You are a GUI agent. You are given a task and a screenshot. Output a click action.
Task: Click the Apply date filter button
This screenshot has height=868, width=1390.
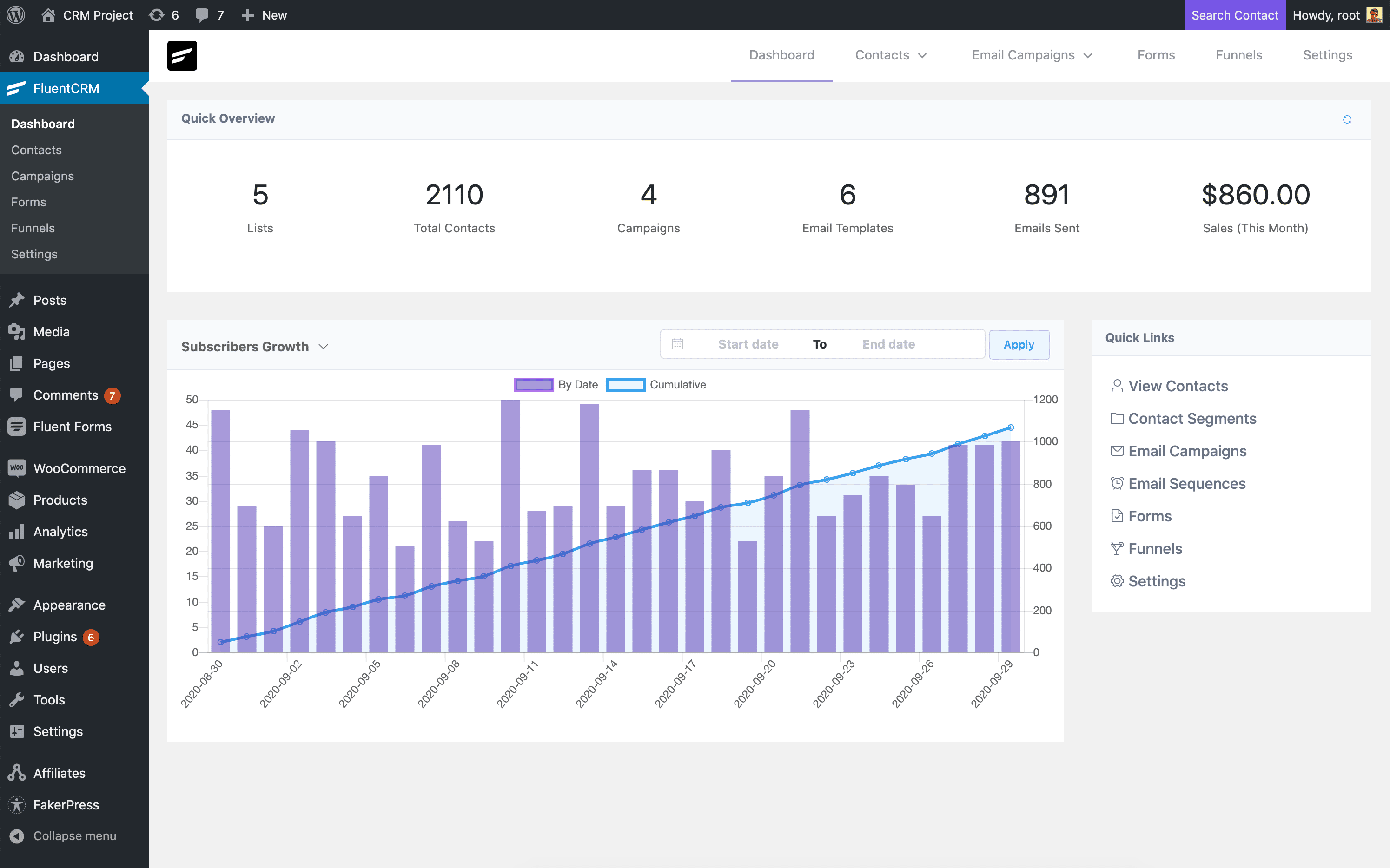click(x=1019, y=344)
